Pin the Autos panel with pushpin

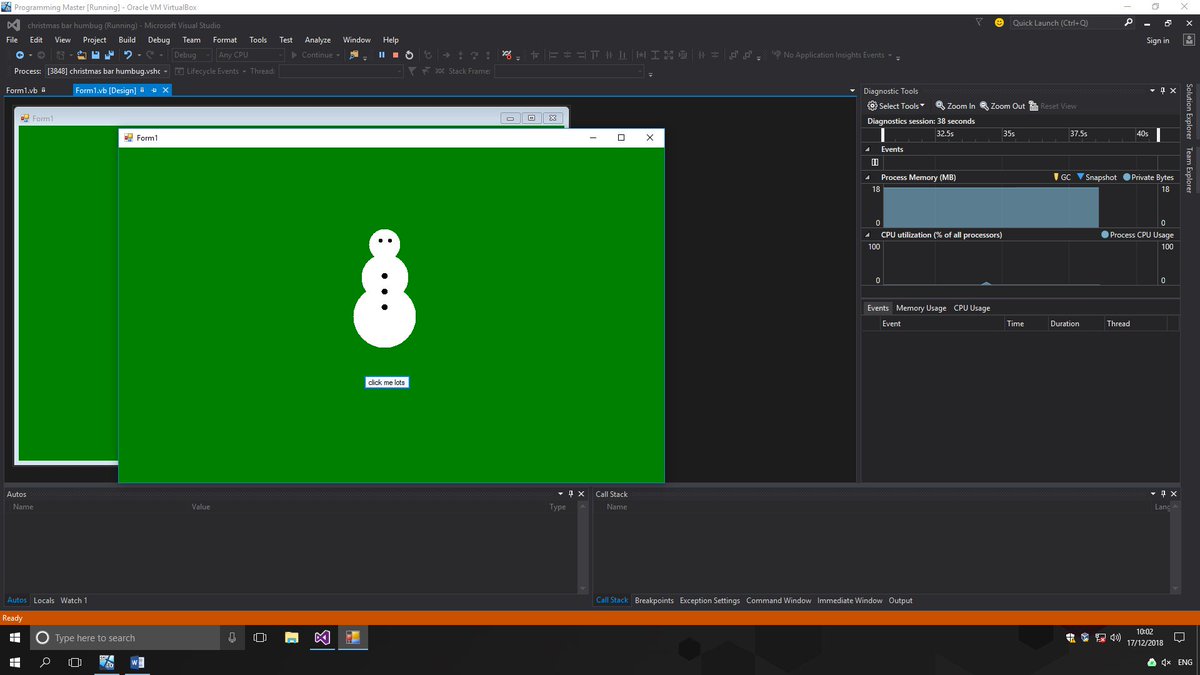coord(570,494)
